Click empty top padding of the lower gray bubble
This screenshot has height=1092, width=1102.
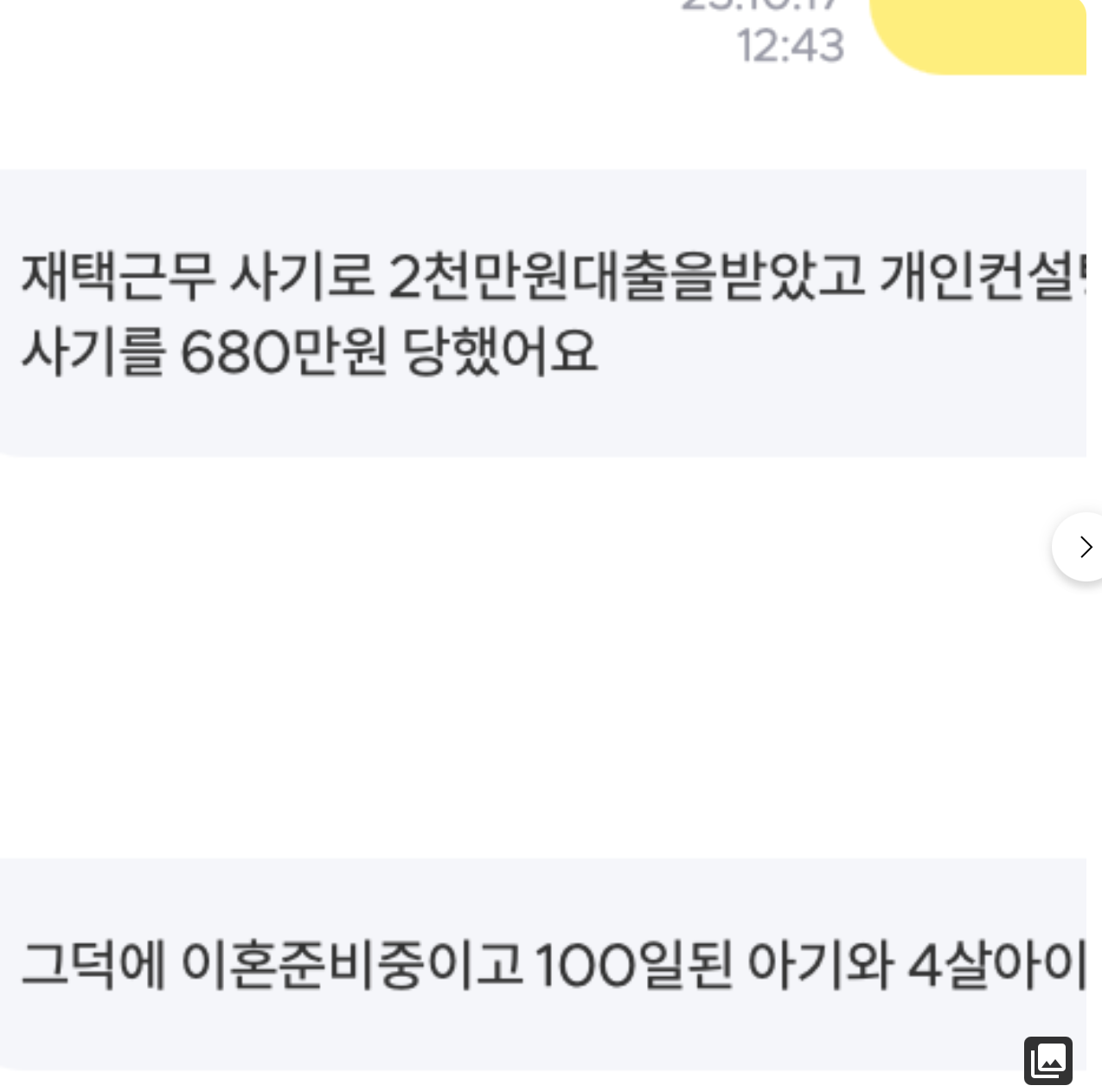click(536, 896)
